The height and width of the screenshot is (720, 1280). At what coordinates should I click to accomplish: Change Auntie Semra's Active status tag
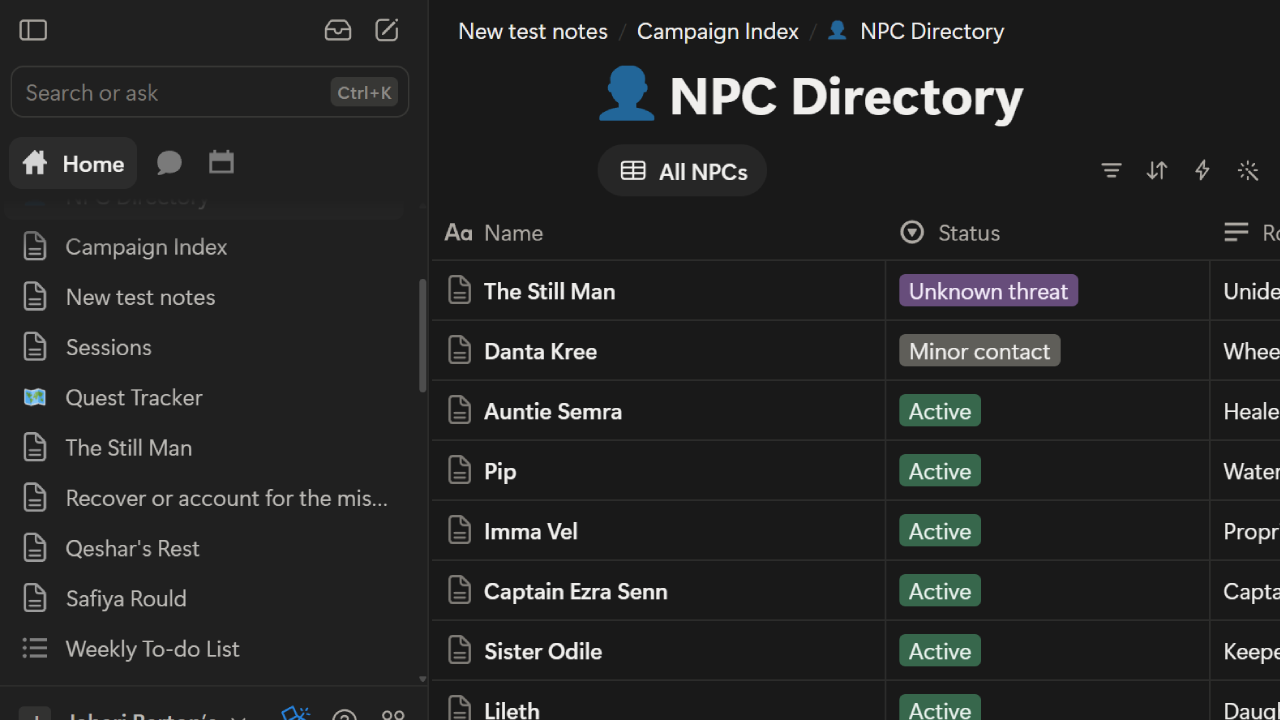[940, 411]
